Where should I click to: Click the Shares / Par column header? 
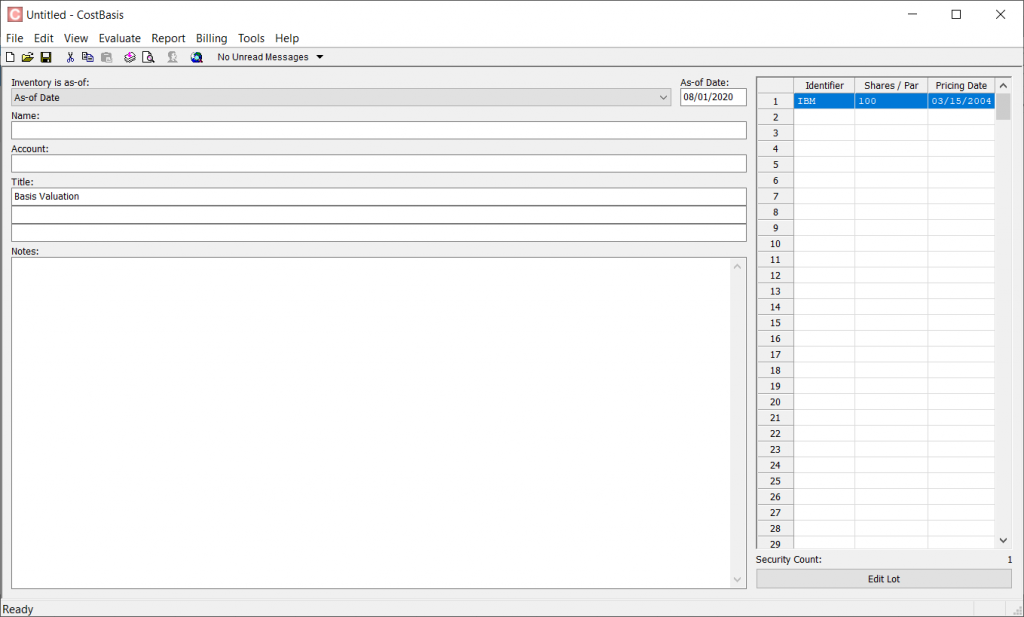pos(891,86)
